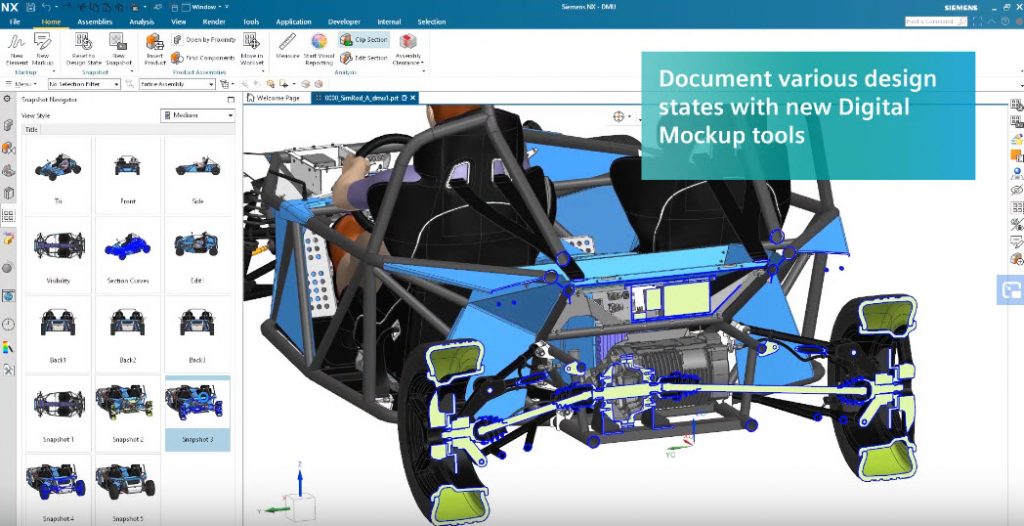The image size is (1024, 526).
Task: Select the Measure tool
Action: (x=287, y=47)
